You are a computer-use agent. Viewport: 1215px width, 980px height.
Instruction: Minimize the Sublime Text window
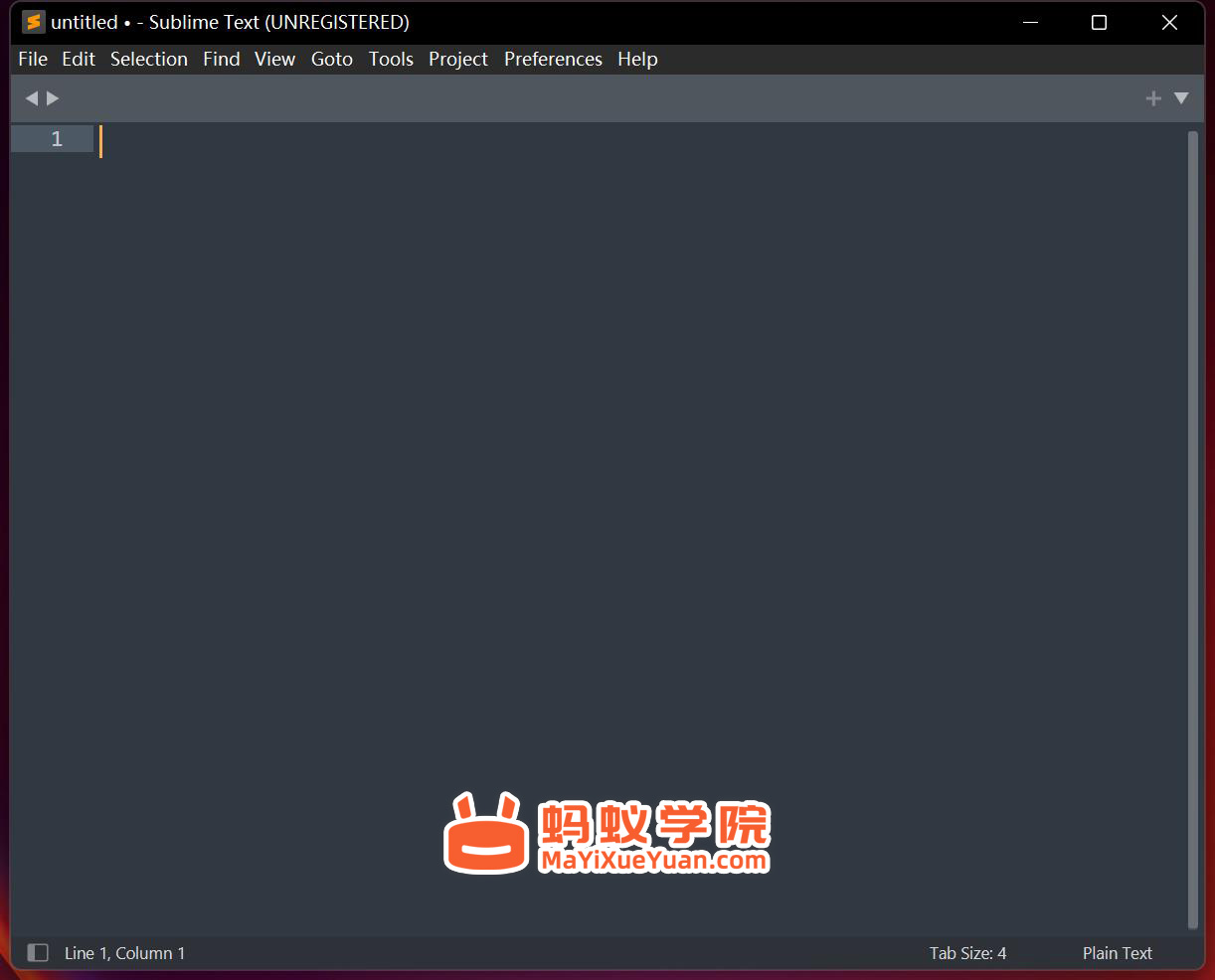1030,22
